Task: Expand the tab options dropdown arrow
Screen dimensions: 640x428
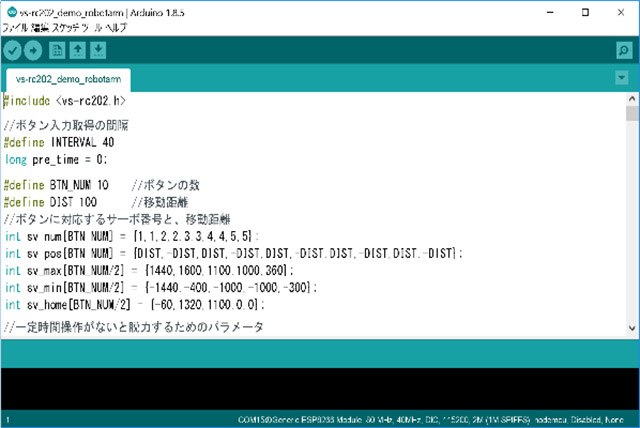Action: (x=622, y=78)
